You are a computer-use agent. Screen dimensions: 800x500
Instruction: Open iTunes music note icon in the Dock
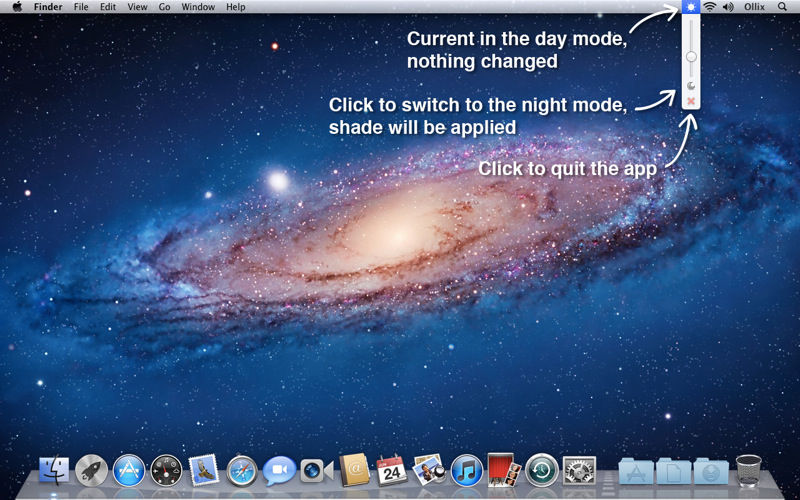click(466, 470)
